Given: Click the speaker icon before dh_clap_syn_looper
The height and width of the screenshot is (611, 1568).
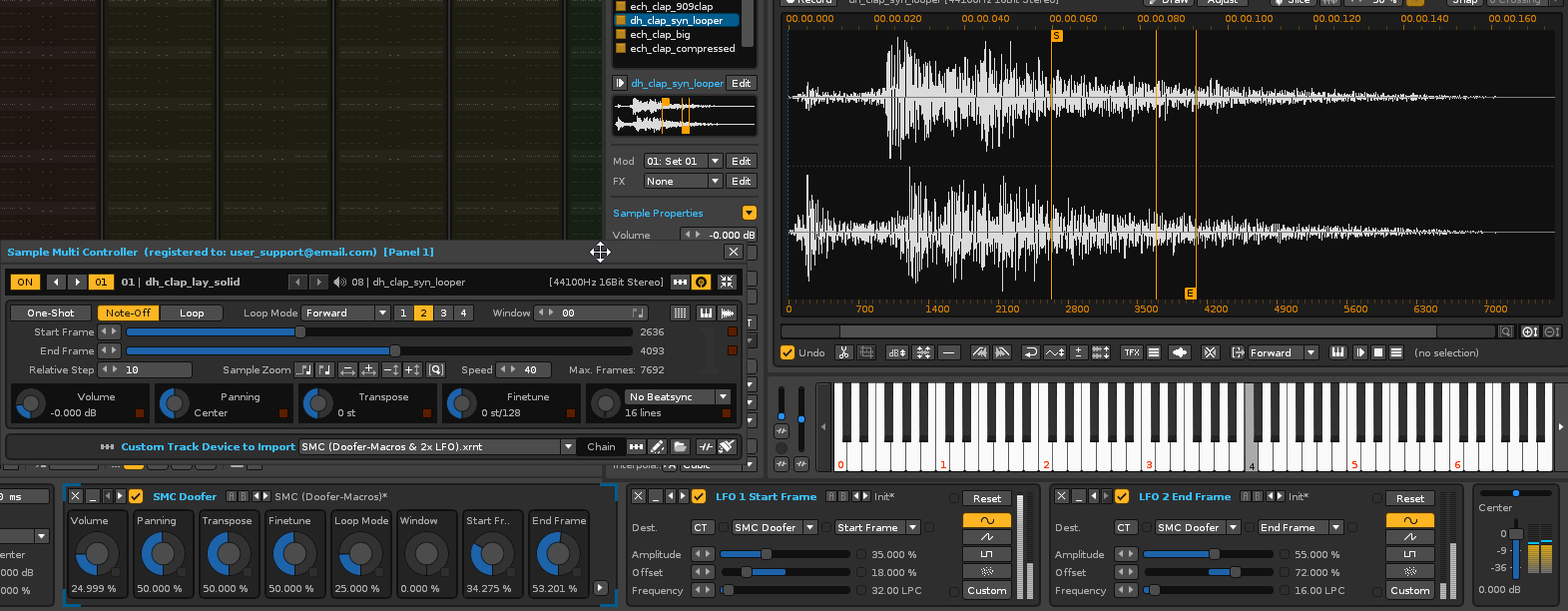Looking at the screenshot, I should [340, 283].
